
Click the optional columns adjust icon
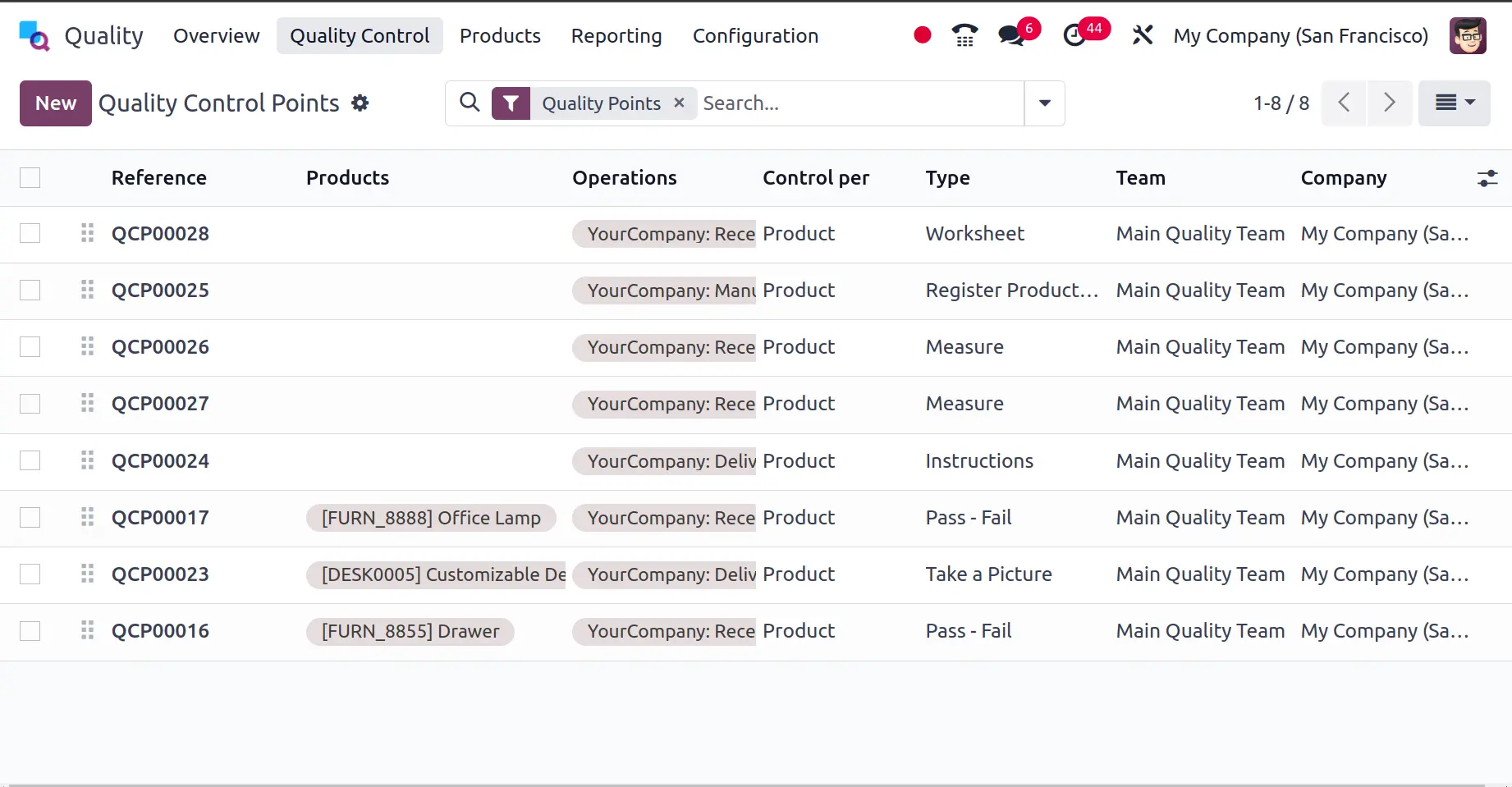1487,178
